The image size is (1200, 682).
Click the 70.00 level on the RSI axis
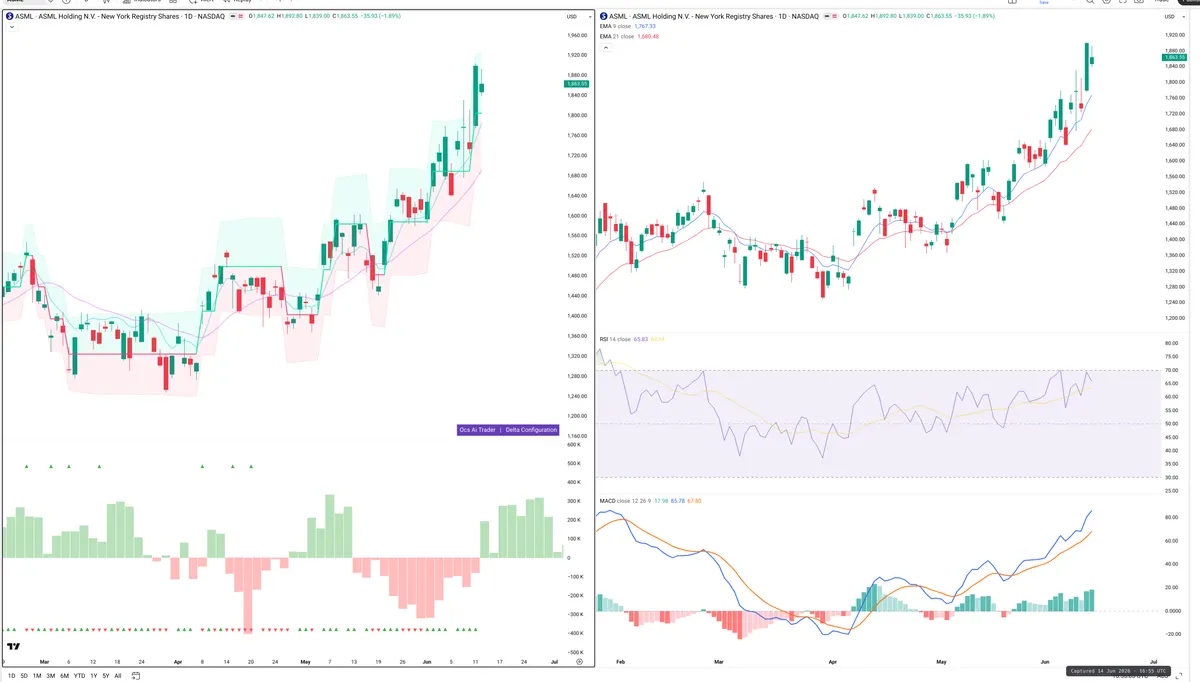pos(1171,370)
